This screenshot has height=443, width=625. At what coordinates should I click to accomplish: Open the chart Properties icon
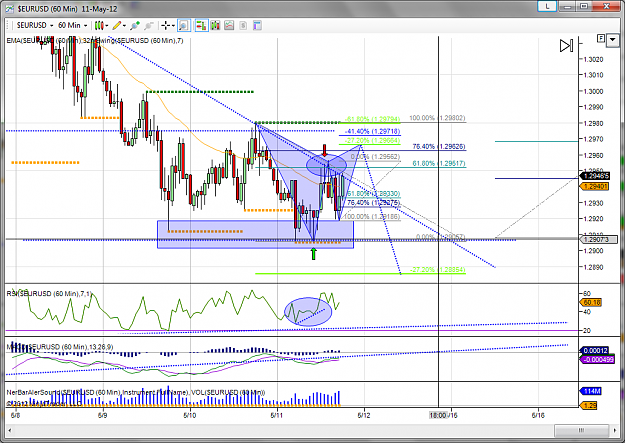257,26
